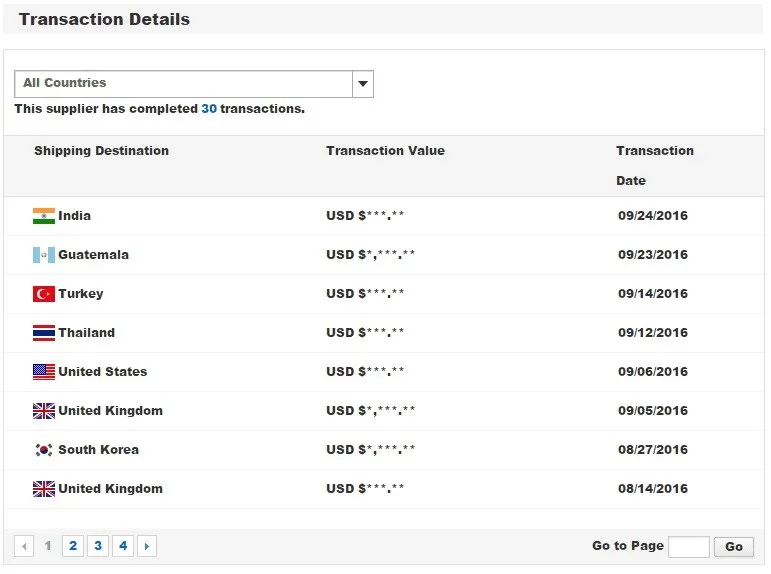Select the South Korea destination row
Image resolution: width=771 pixels, height=574 pixels.
(x=98, y=450)
